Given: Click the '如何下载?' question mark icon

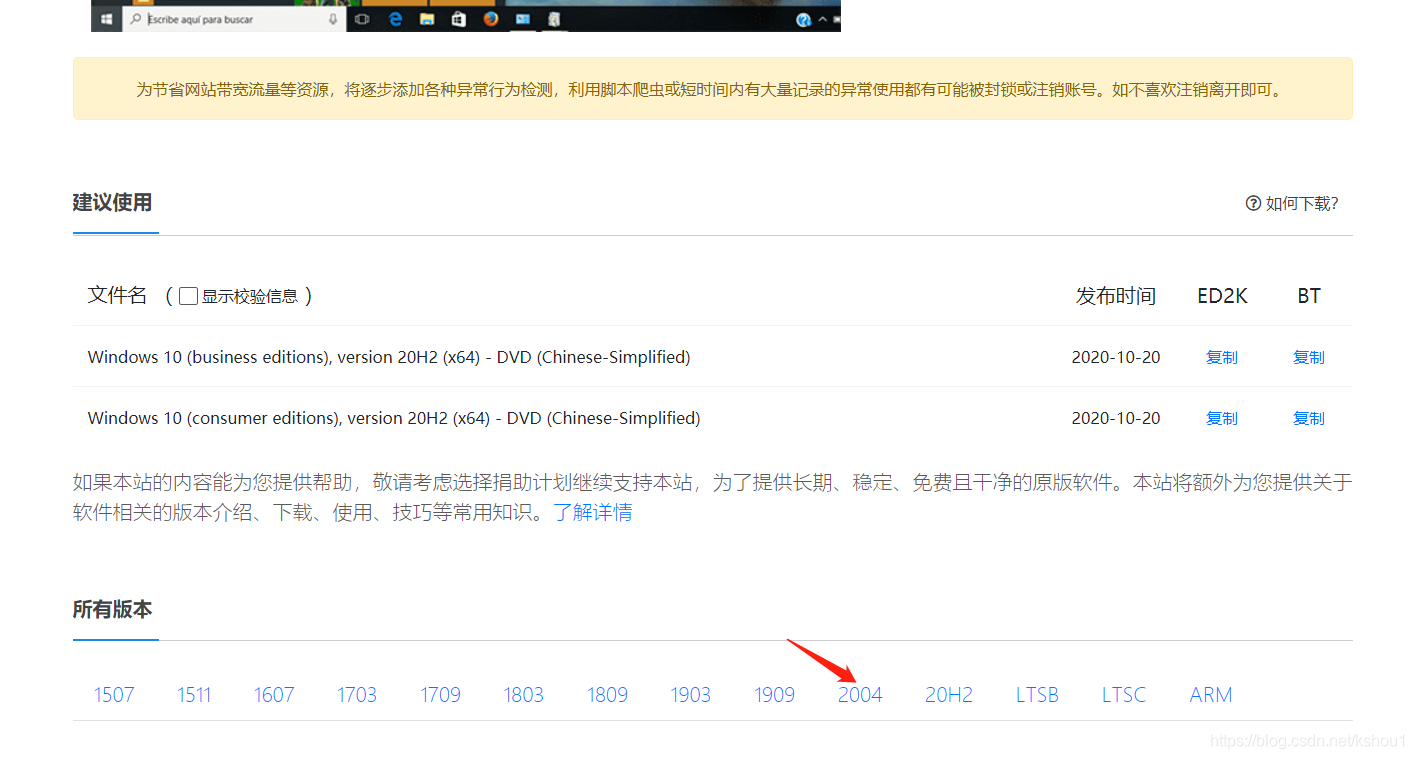Looking at the screenshot, I should (1253, 203).
